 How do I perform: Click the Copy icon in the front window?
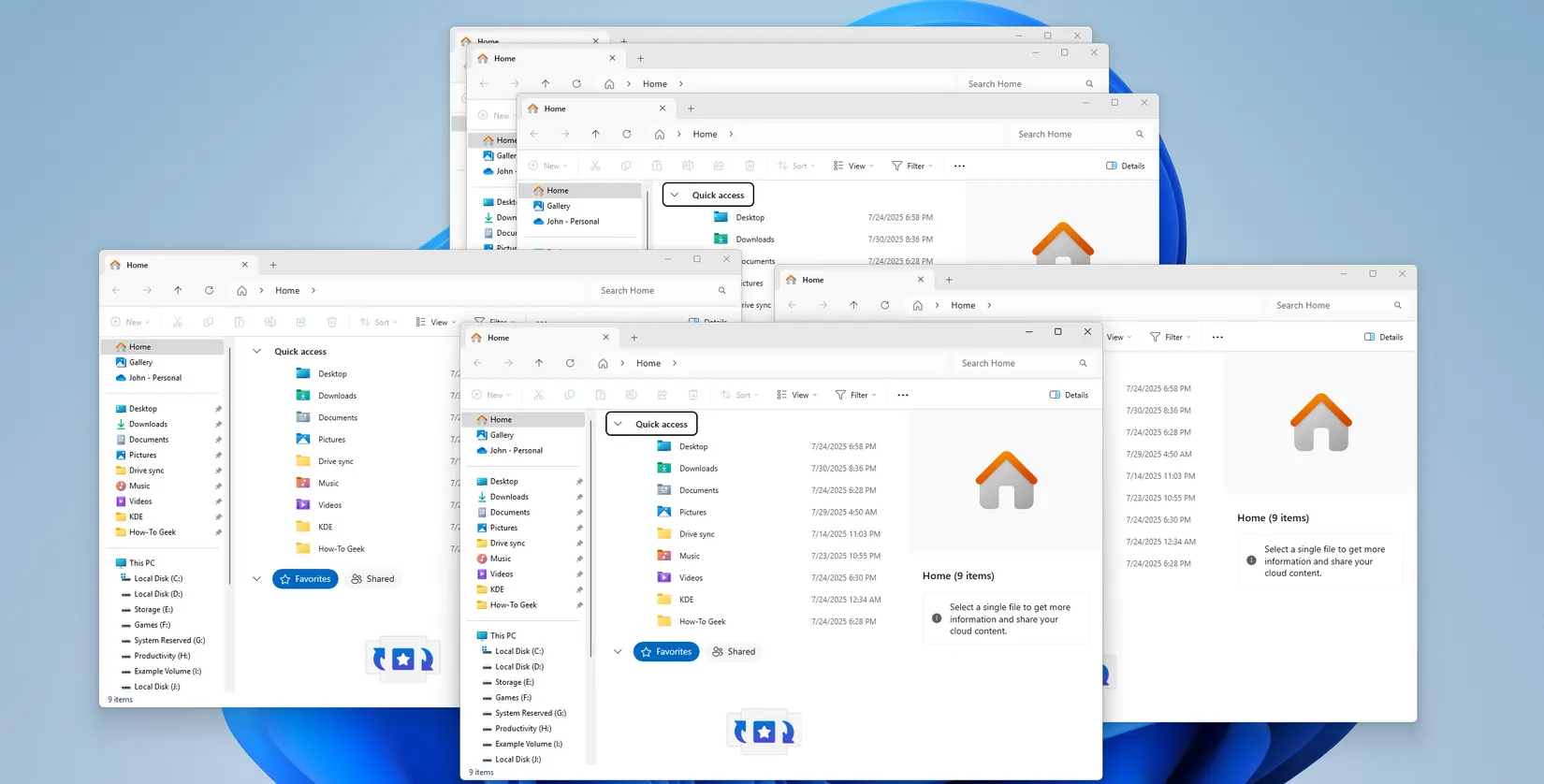click(x=569, y=395)
